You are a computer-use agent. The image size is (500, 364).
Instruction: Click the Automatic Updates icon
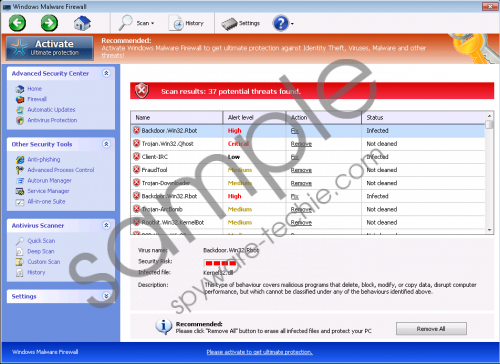click(x=20, y=110)
